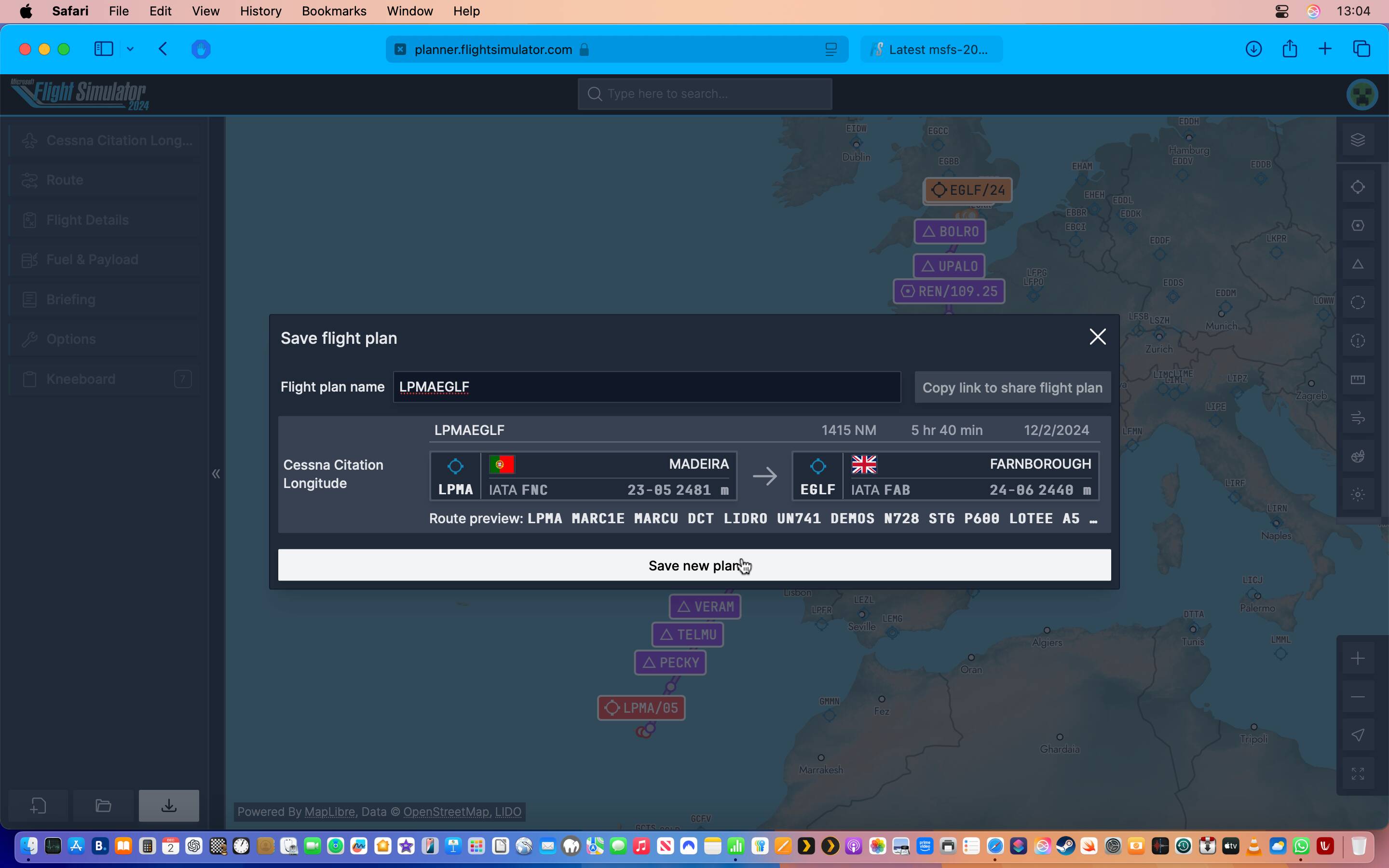The height and width of the screenshot is (868, 1389).
Task: Toggle the collapse sidebar arrow button
Action: [x=216, y=473]
